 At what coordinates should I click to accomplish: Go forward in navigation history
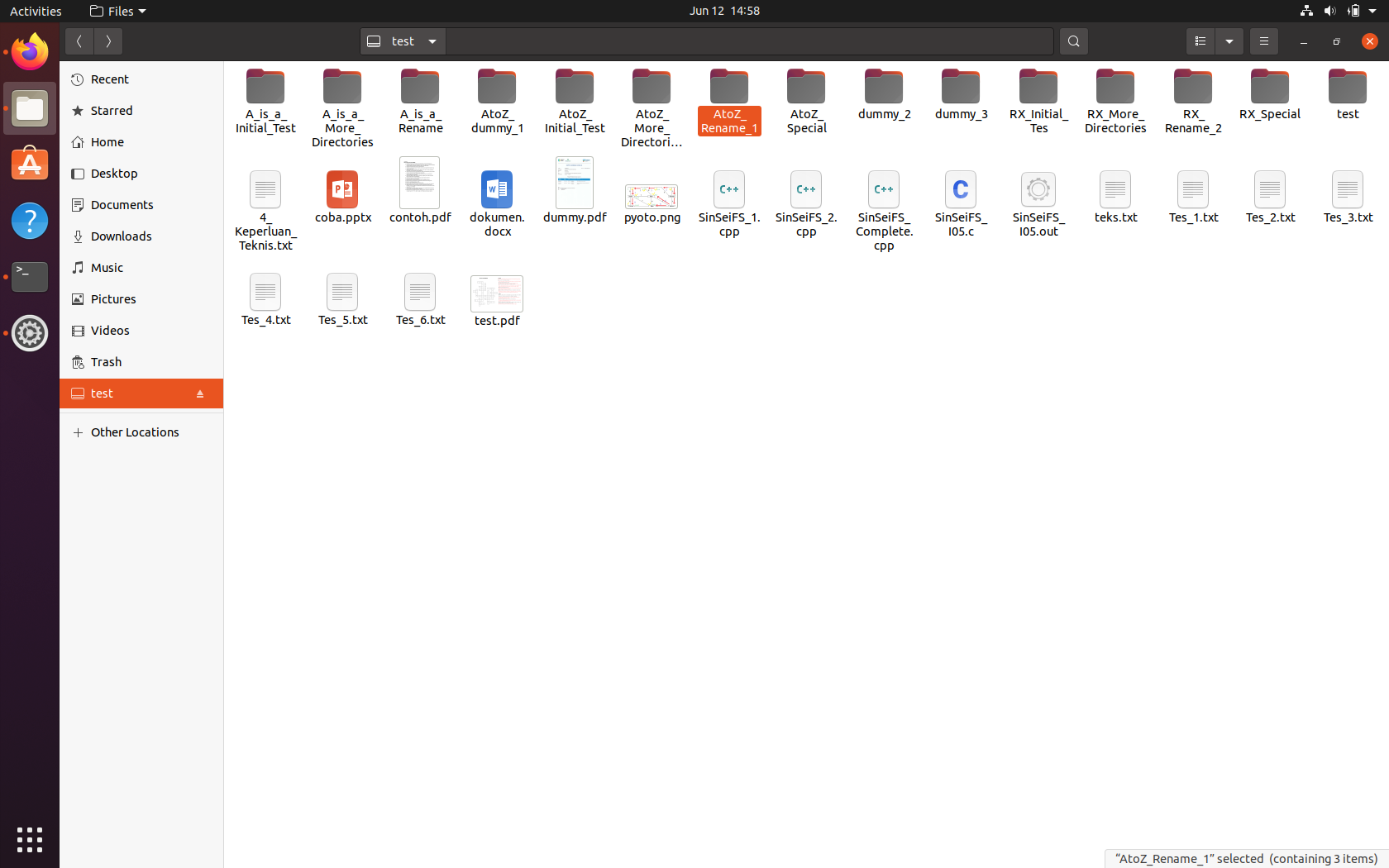108,41
